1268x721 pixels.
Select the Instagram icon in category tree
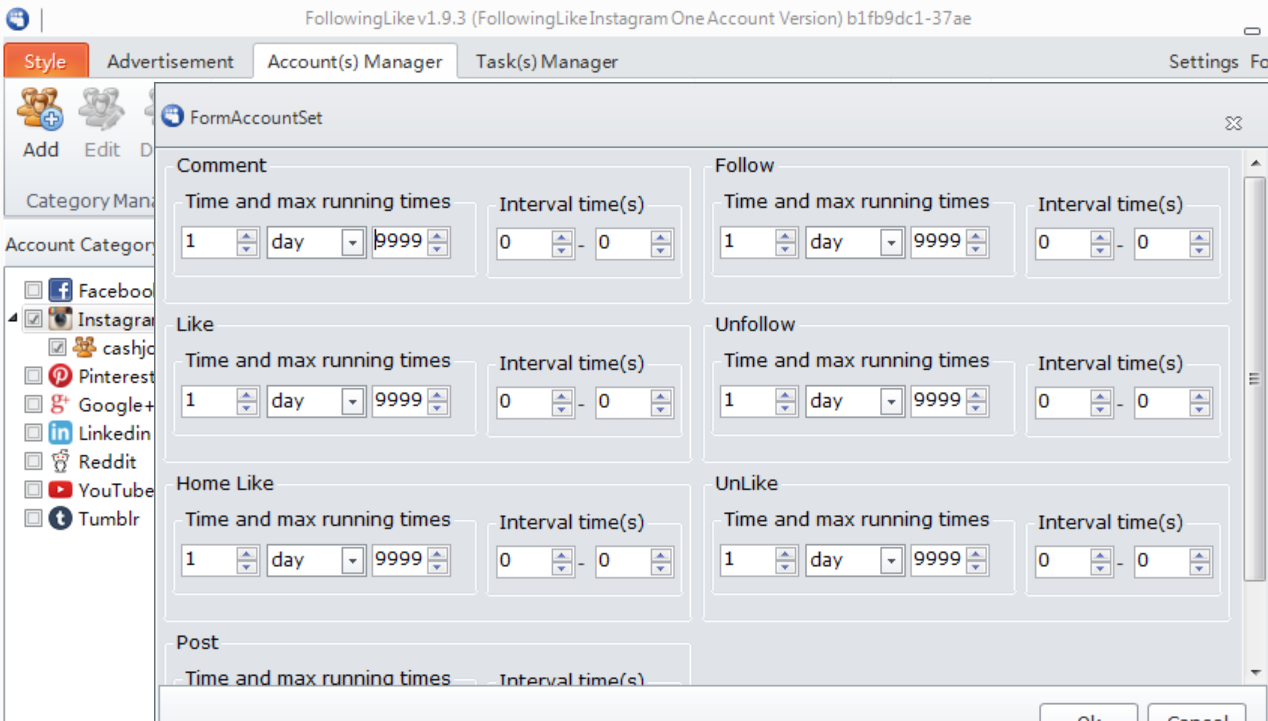click(x=61, y=319)
